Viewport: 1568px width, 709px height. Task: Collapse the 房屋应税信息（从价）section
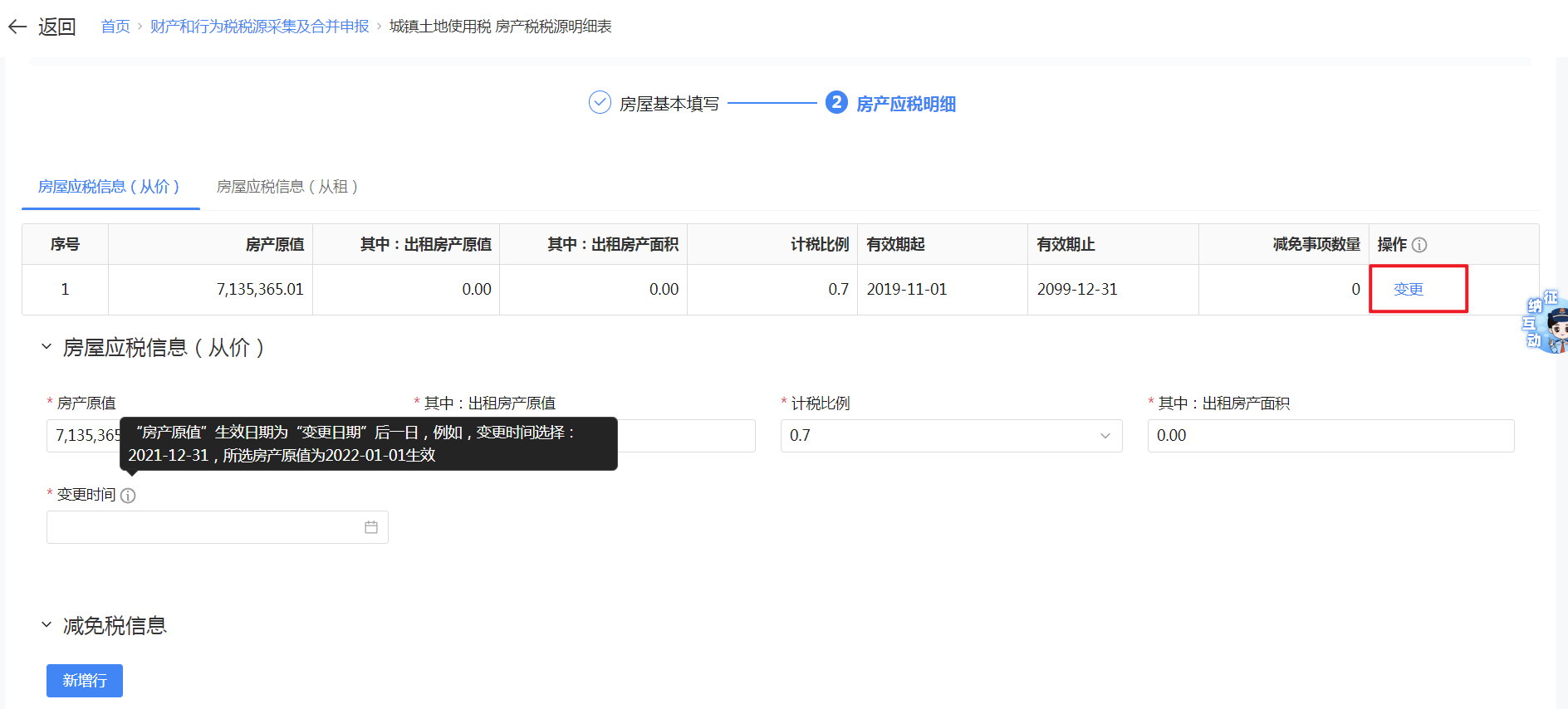47,347
